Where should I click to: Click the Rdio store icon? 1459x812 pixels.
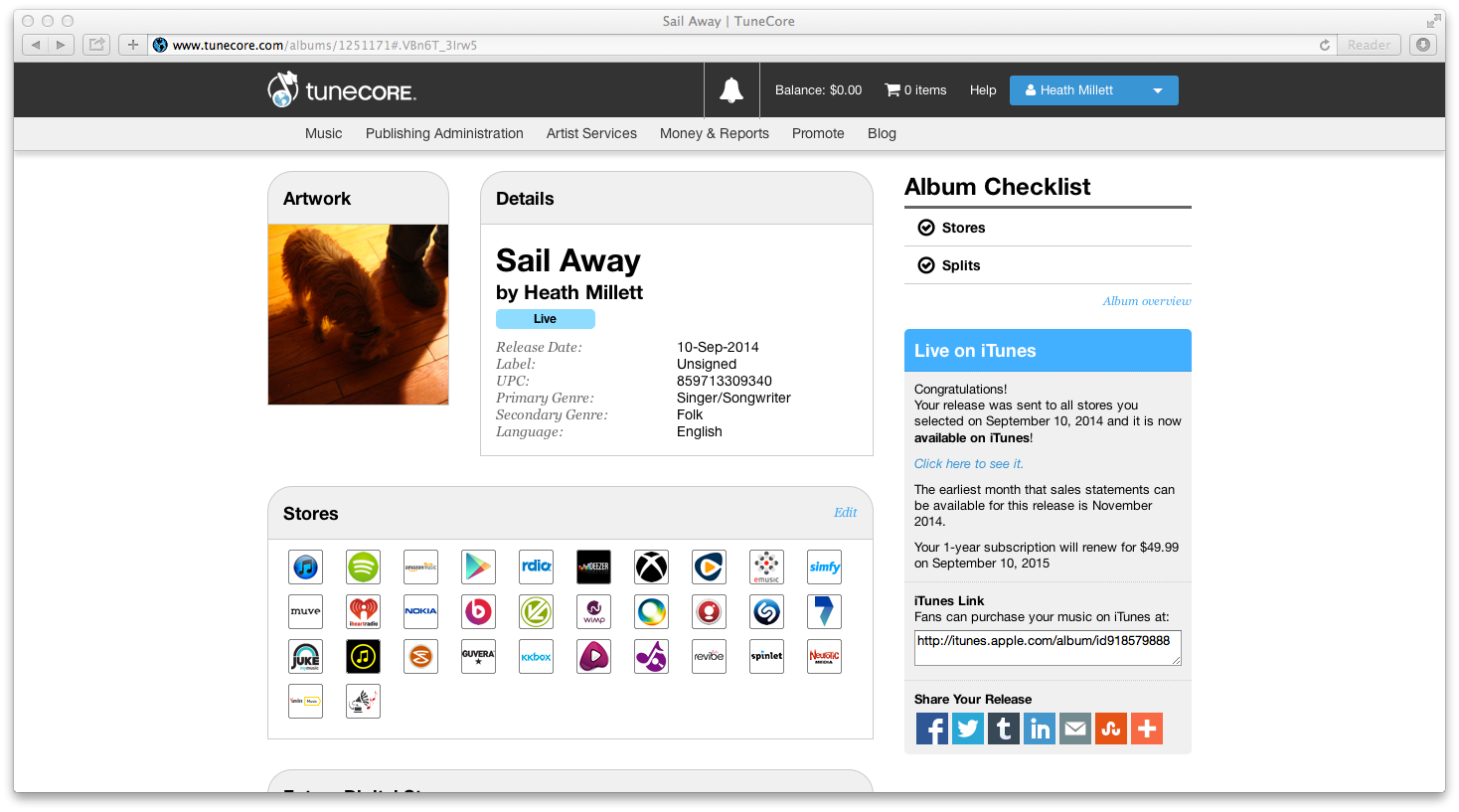536,568
